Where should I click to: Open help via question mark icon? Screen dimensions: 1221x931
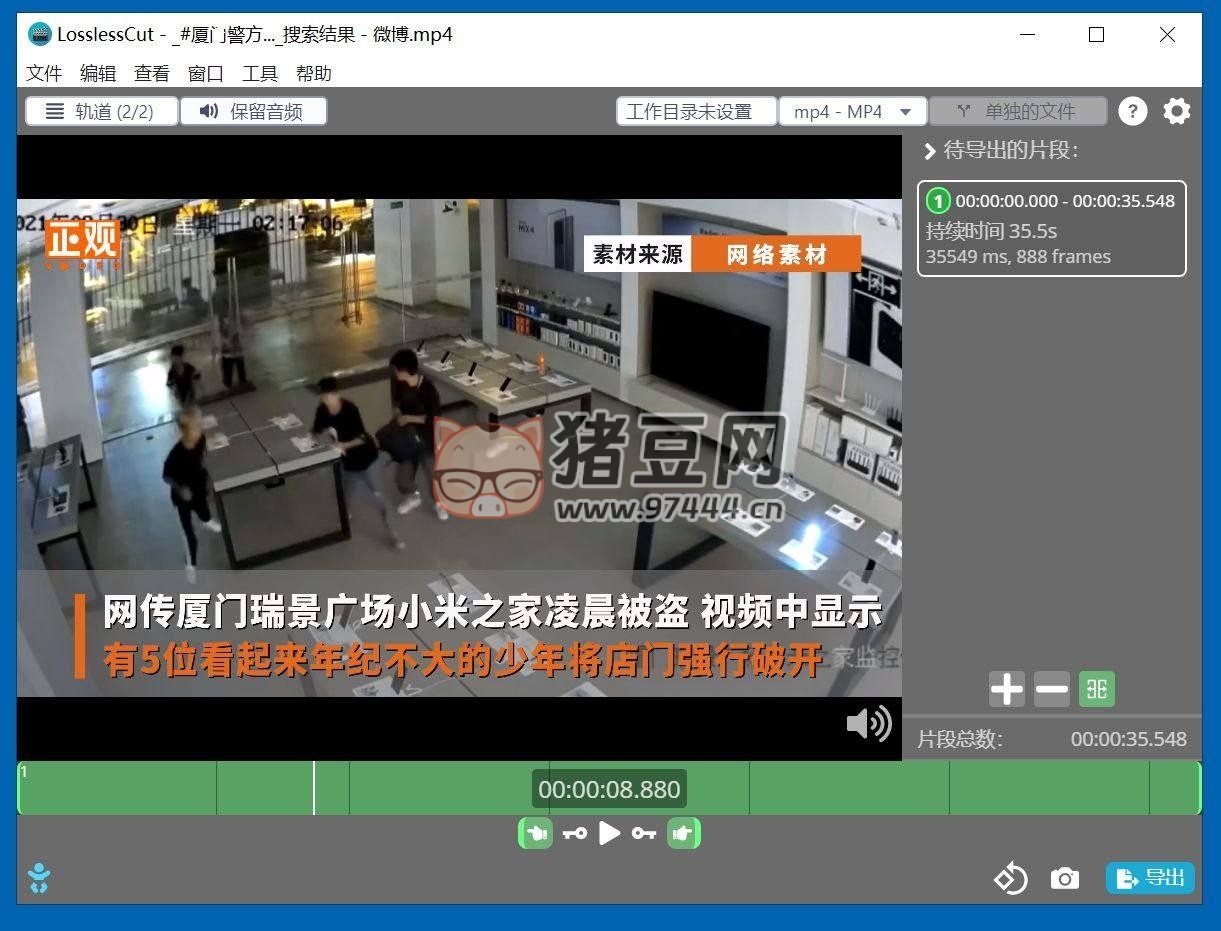click(1132, 111)
